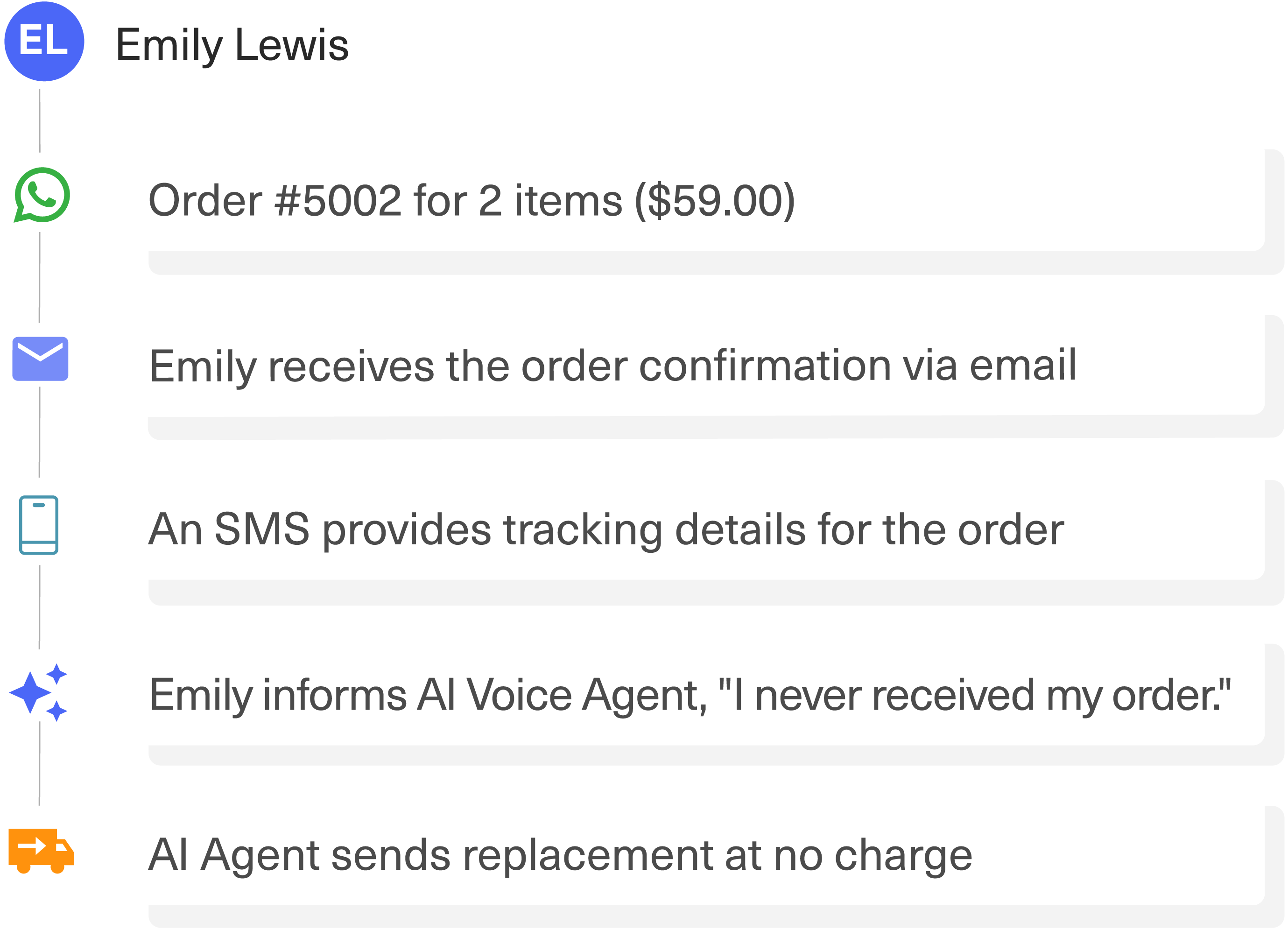Screen dimensions: 1288x930
Task: Click the ($59.00) order total
Action: pos(714,201)
